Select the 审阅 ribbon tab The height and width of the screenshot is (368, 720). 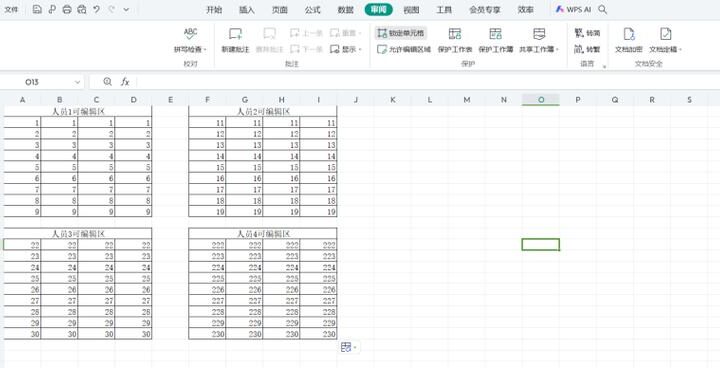(x=379, y=10)
